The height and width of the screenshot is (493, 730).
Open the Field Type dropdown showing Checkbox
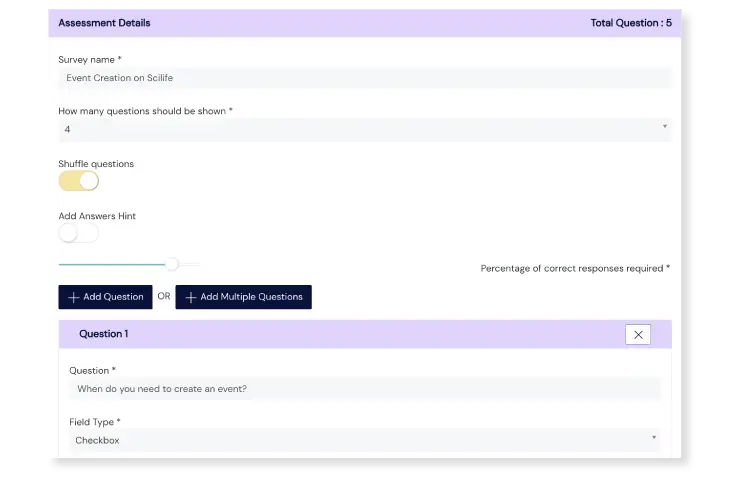point(365,440)
